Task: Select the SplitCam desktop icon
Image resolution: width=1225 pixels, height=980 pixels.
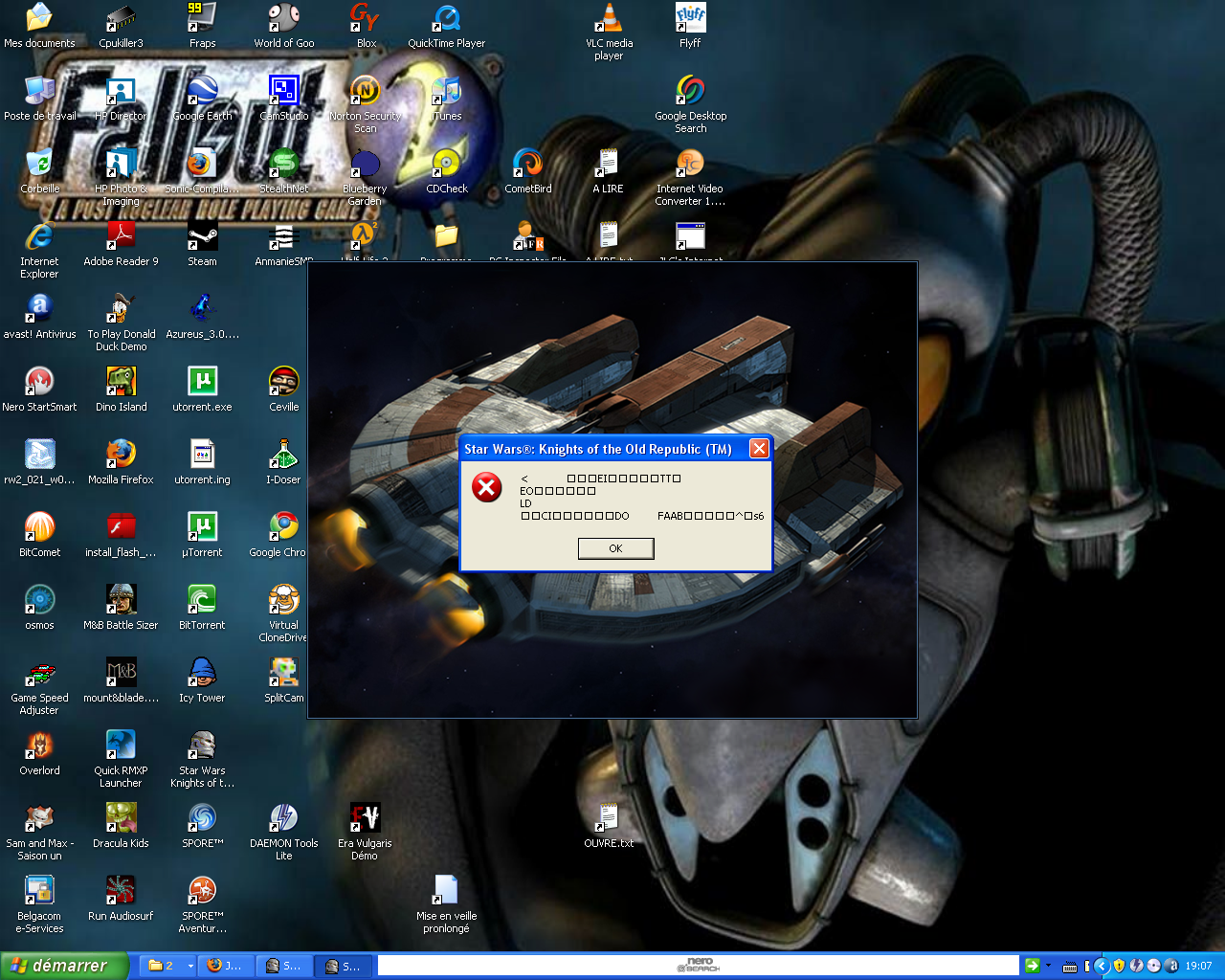Action: tap(283, 680)
